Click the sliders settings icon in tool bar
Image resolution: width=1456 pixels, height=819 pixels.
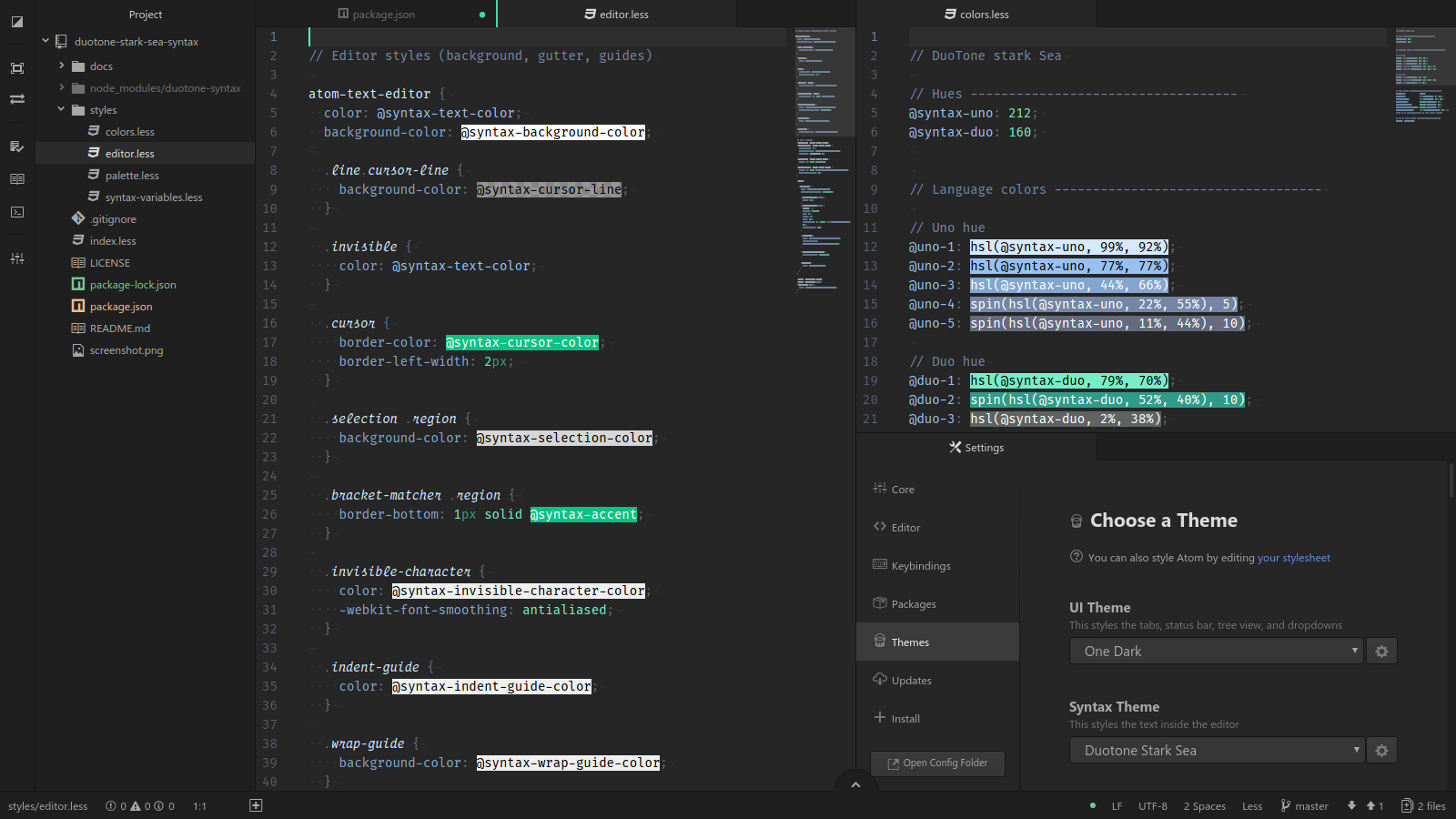point(17,258)
